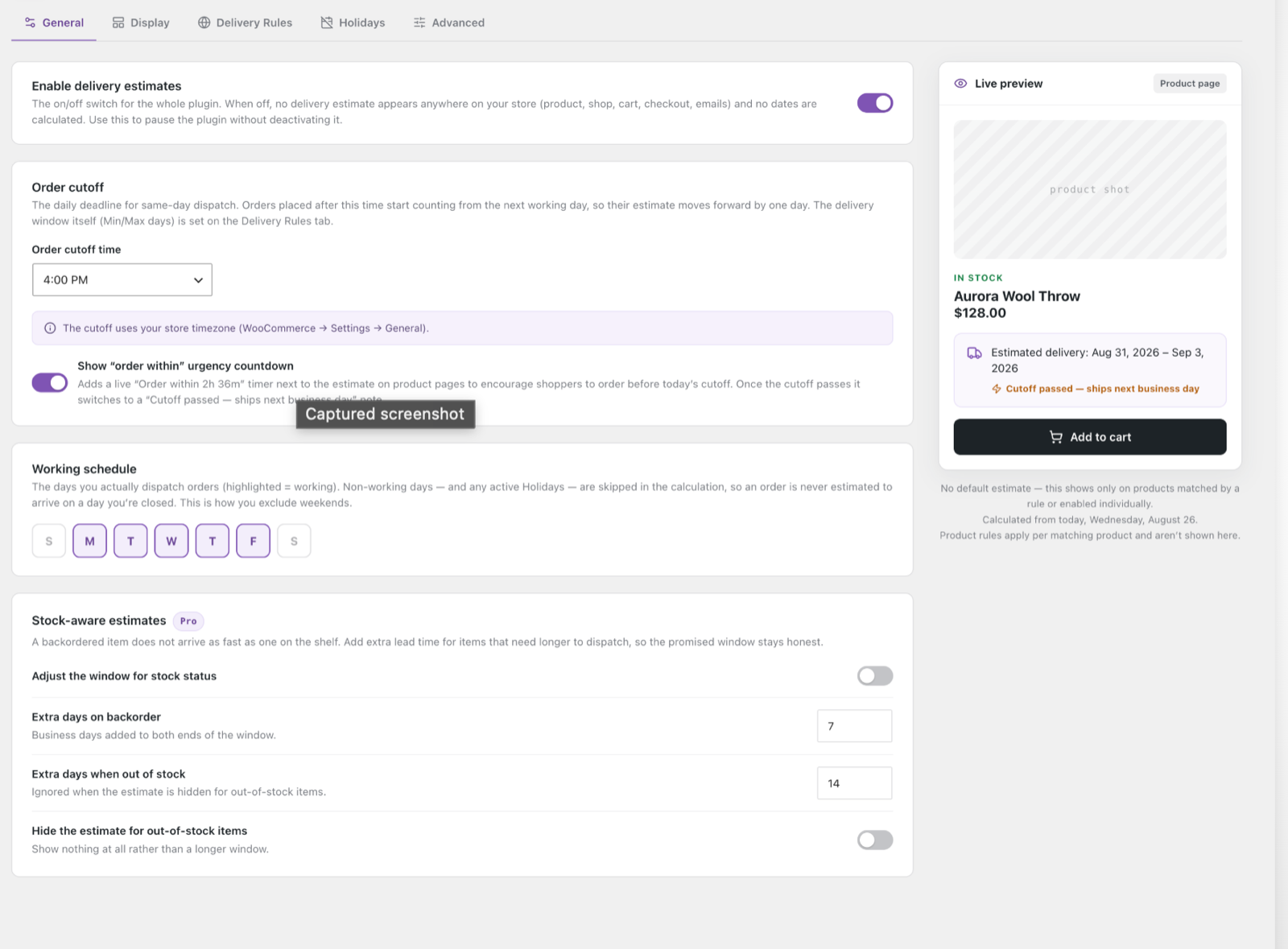
Task: Toggle Wednesday working day button
Action: pos(171,541)
